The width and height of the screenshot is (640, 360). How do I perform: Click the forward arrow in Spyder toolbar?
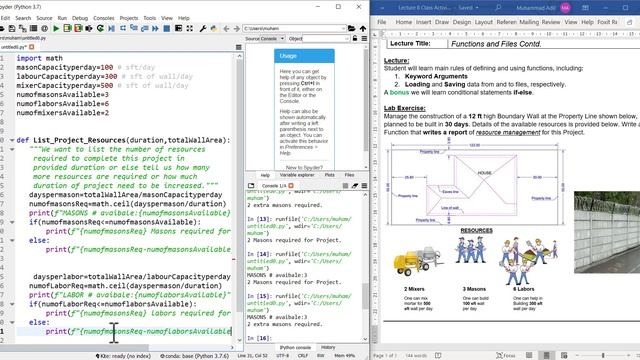236,28
